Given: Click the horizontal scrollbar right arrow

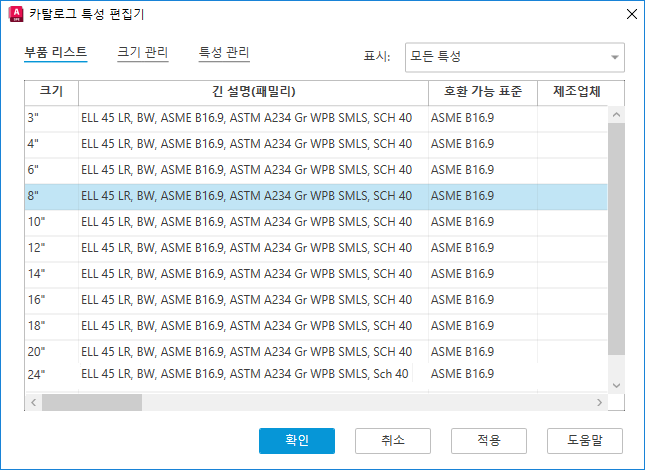Looking at the screenshot, I should 600,402.
